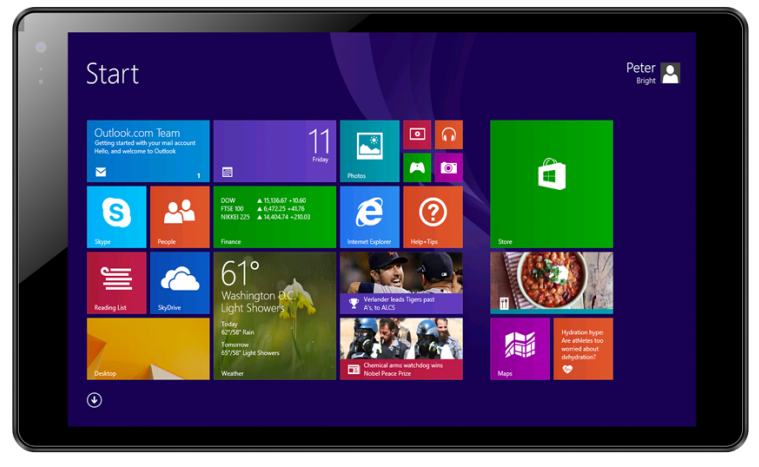This screenshot has height=467, width=759.
Task: Open Sports tile about Verlander leading Tigers
Action: pos(401,283)
